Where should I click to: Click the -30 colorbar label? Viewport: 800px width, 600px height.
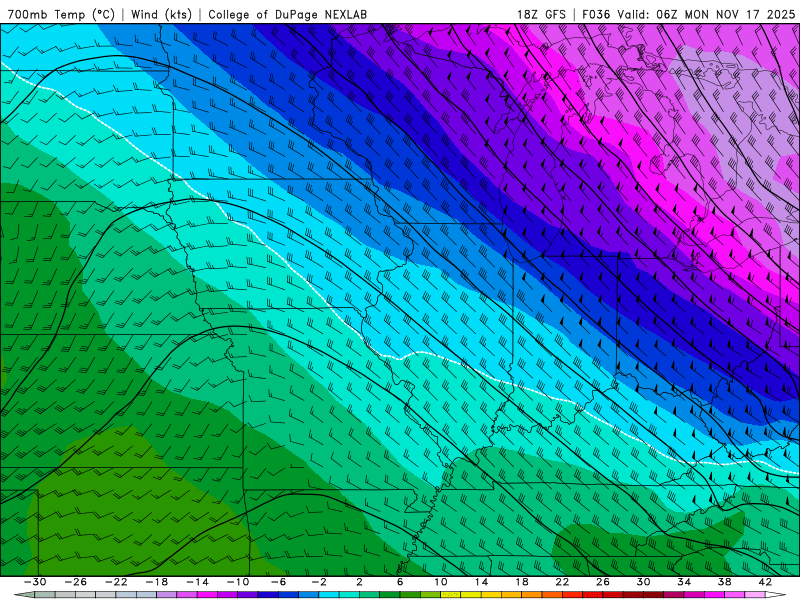[x=35, y=582]
